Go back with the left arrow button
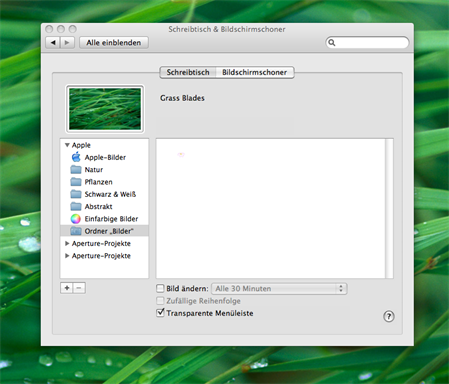Screen dimensions: 449x384 coord(53,43)
